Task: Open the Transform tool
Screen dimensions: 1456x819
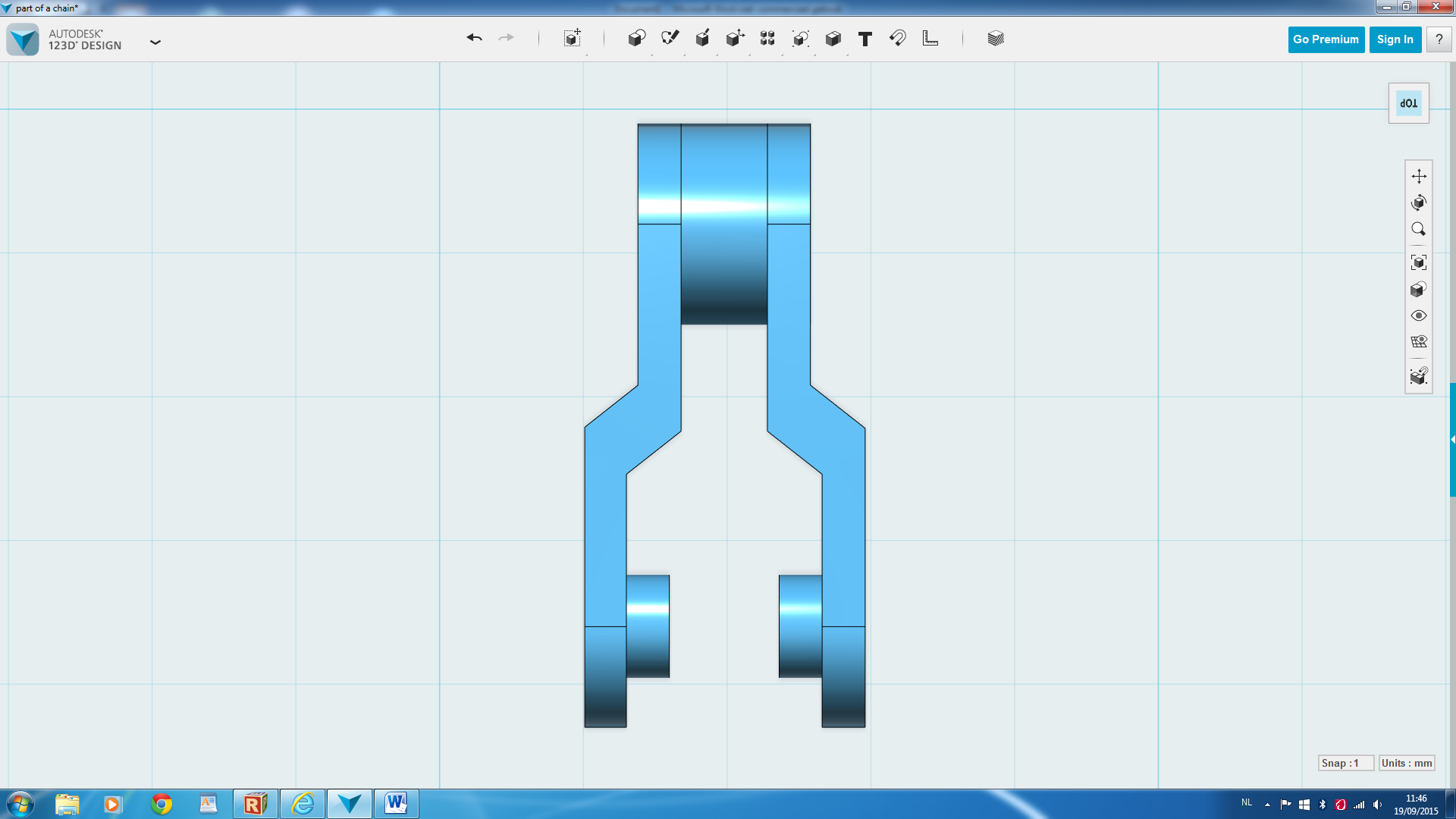Action: point(573,39)
